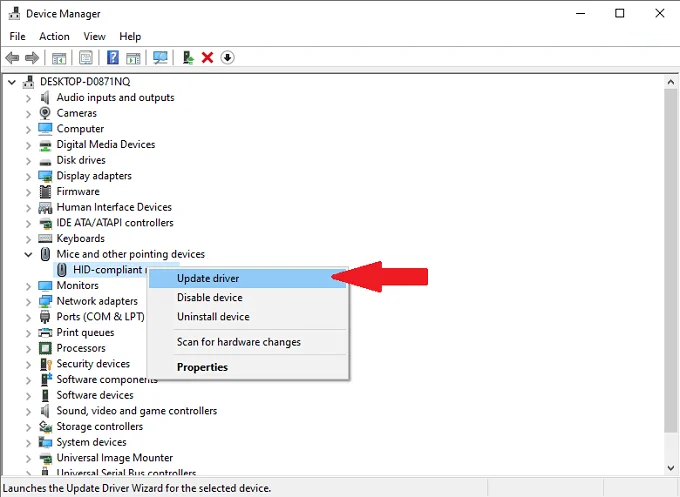Viewport: 680px width, 497px height.
Task: Open the Help question-mark toolbar icon
Action: (113, 57)
